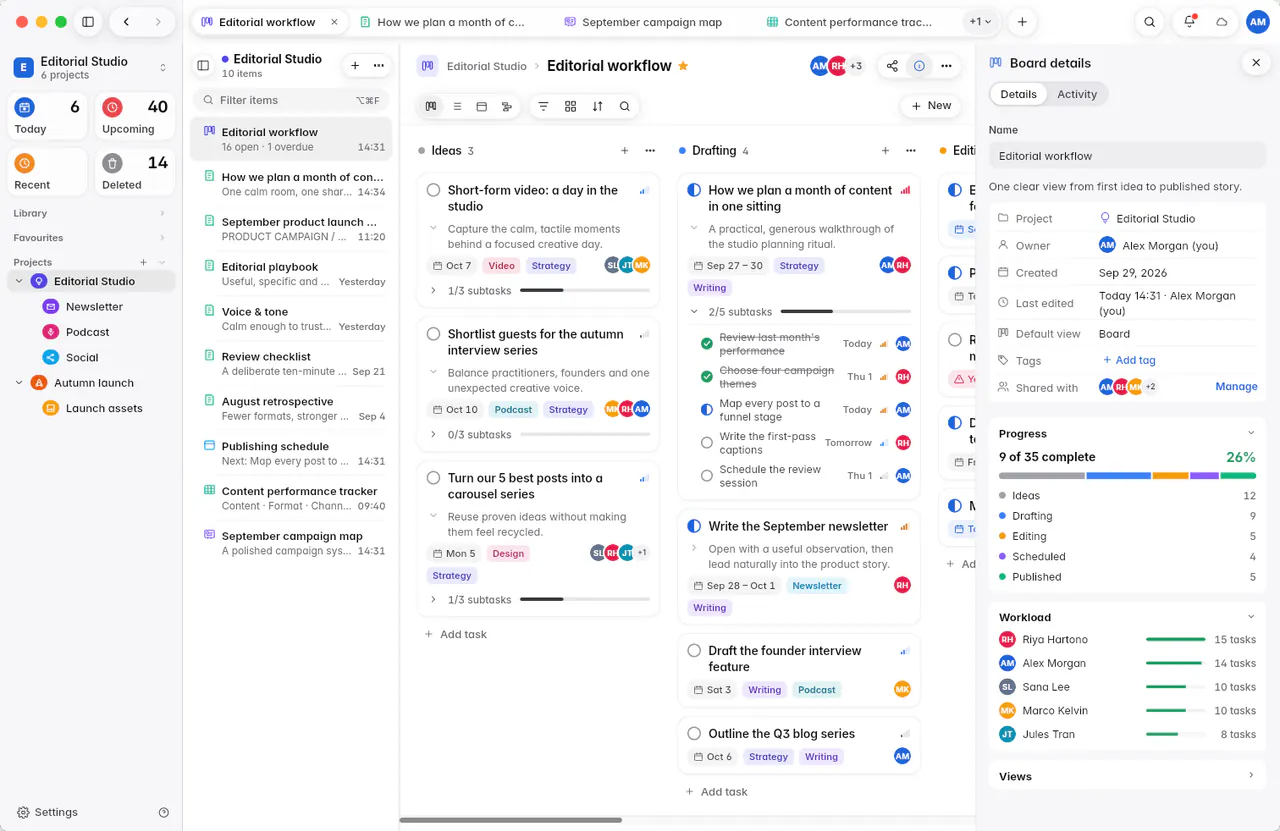The width and height of the screenshot is (1280, 831).
Task: Collapse the Autumn launch project
Action: [x=19, y=382]
